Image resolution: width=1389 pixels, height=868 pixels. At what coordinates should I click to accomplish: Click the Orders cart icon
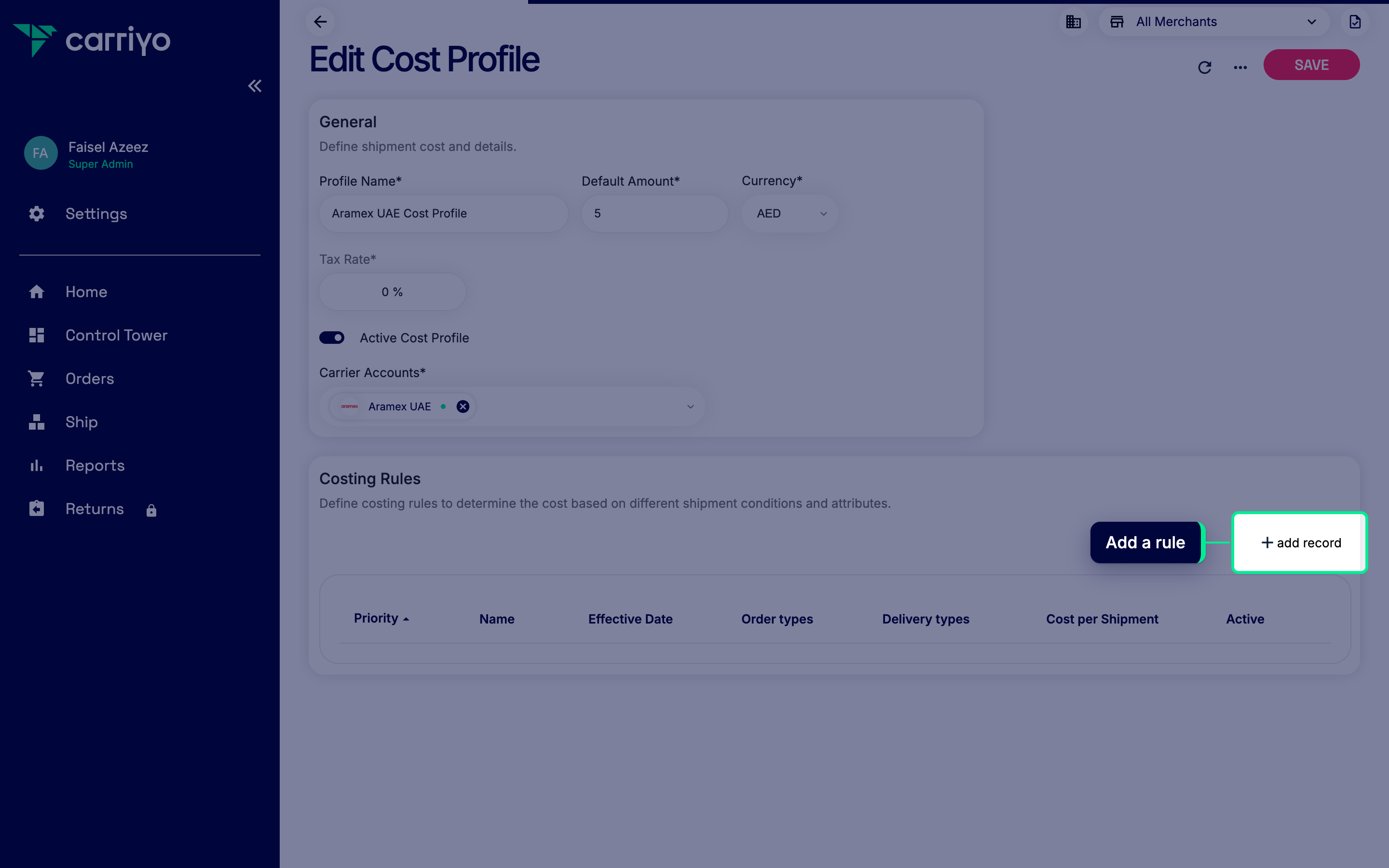coord(37,379)
